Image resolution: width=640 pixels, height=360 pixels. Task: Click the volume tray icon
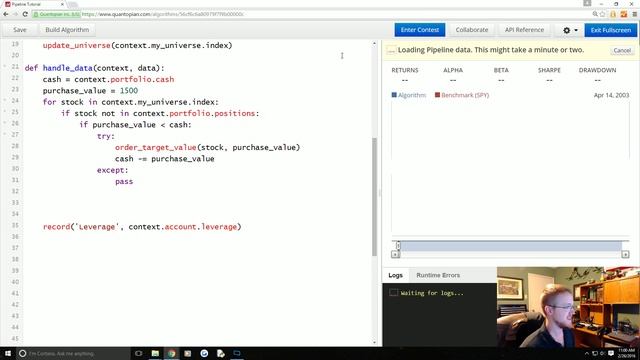click(x=602, y=353)
